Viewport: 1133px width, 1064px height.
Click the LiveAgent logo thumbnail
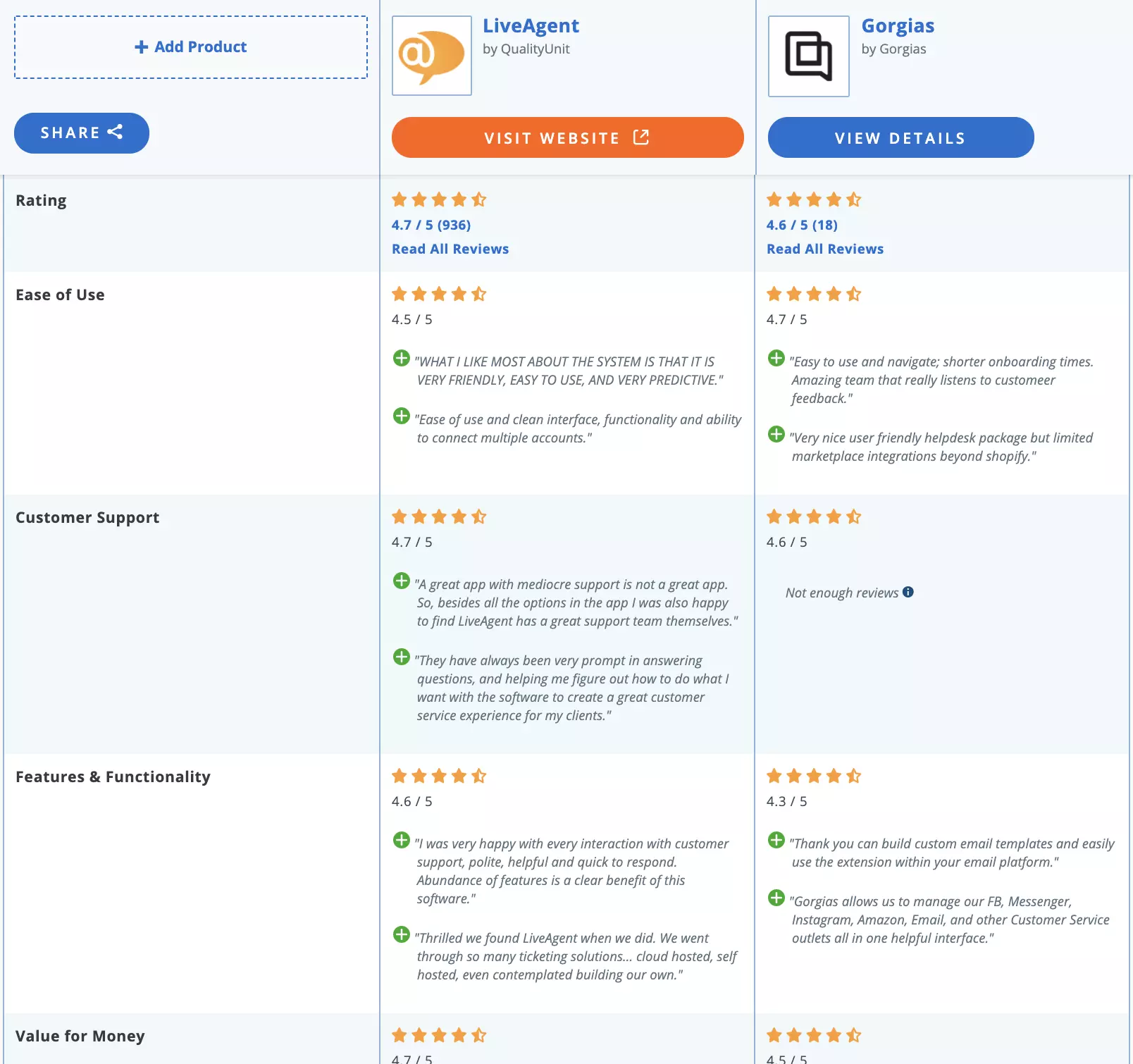tap(431, 56)
